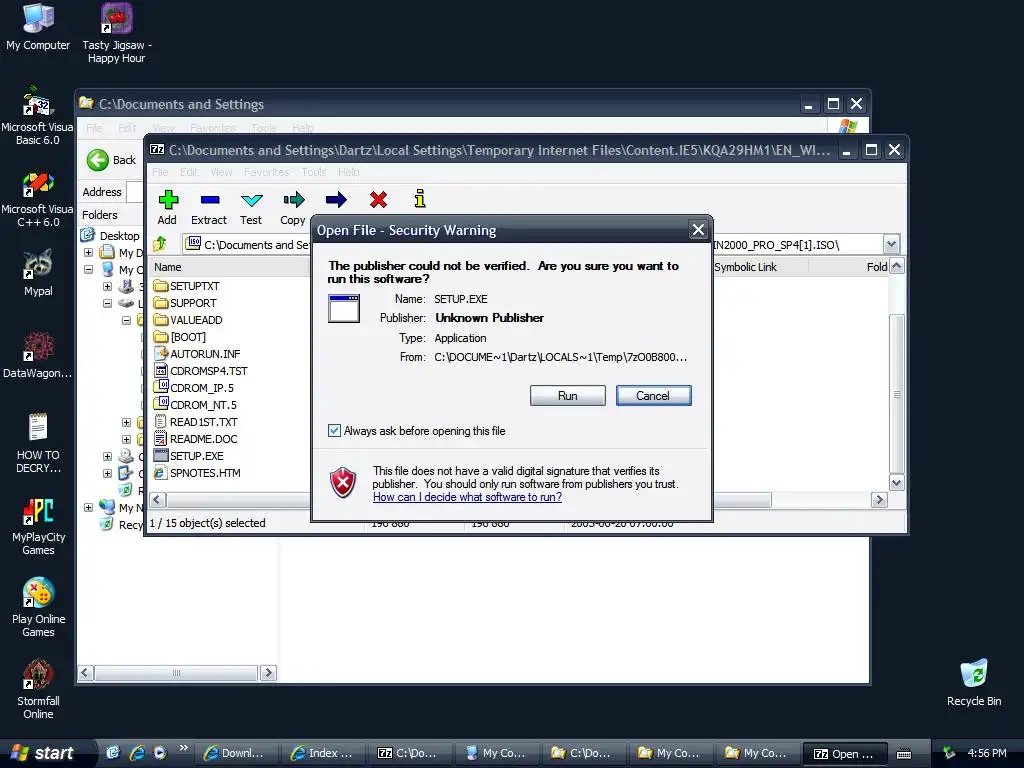Click the blue Move arrow icon
Screen dimensions: 1024x768
click(336, 200)
